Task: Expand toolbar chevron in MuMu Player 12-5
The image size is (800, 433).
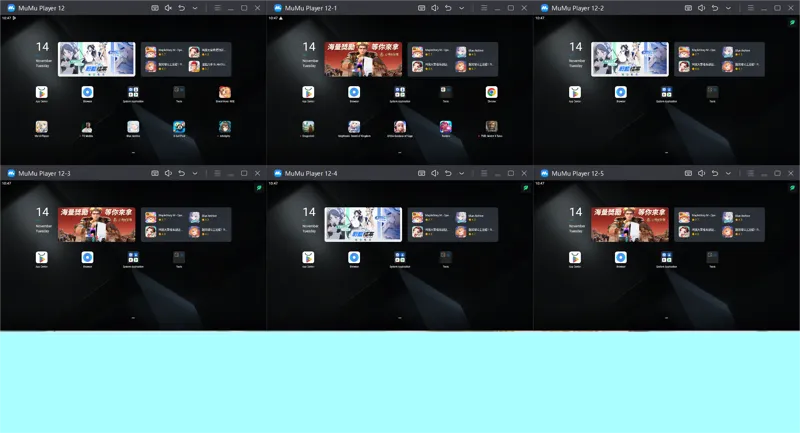Action: click(x=729, y=173)
